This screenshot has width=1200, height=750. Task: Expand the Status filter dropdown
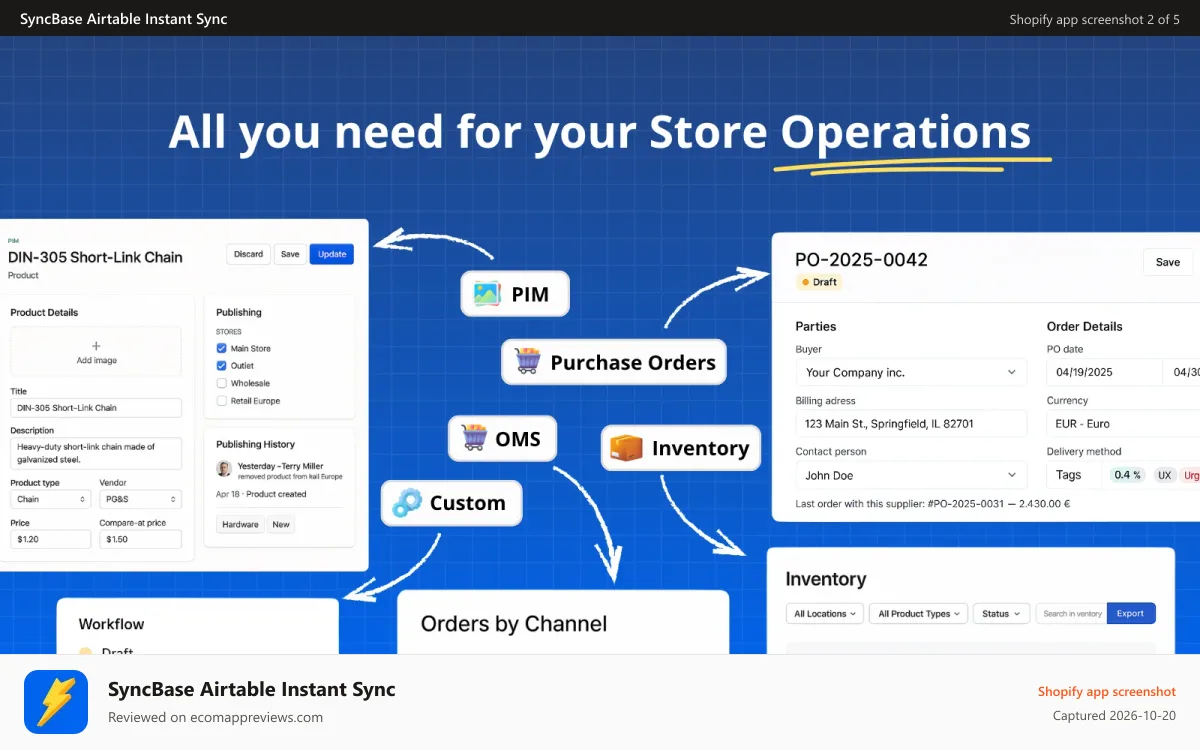[1001, 613]
